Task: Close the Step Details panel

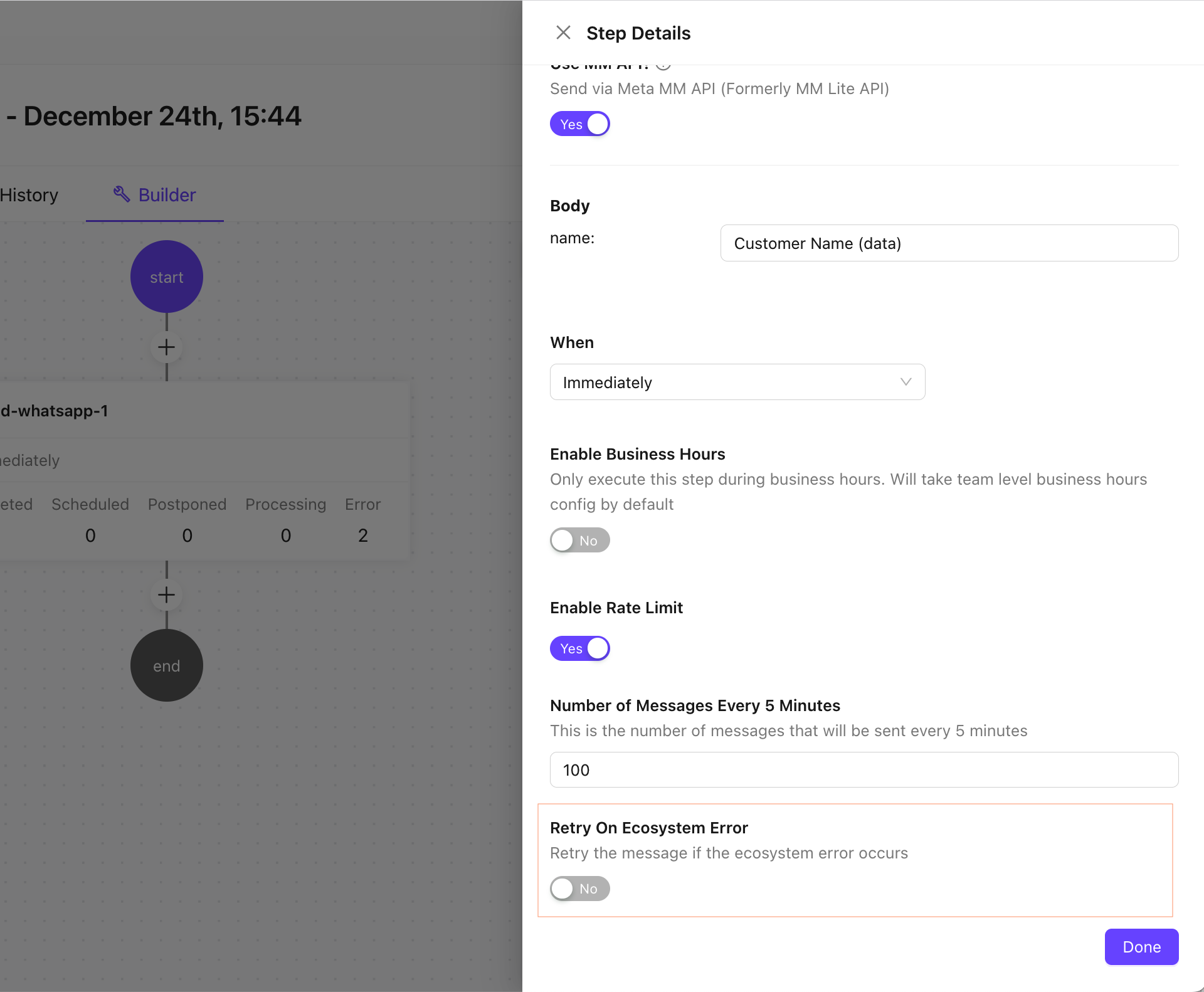Action: [x=563, y=33]
